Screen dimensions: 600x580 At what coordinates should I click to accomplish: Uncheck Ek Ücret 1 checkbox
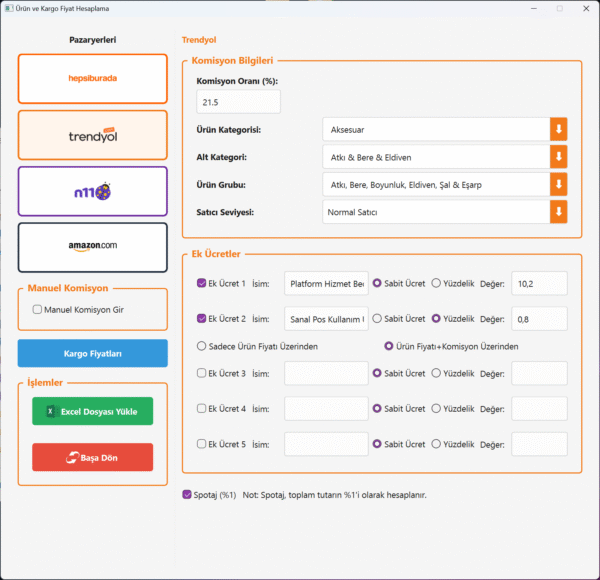pyautogui.click(x=201, y=283)
